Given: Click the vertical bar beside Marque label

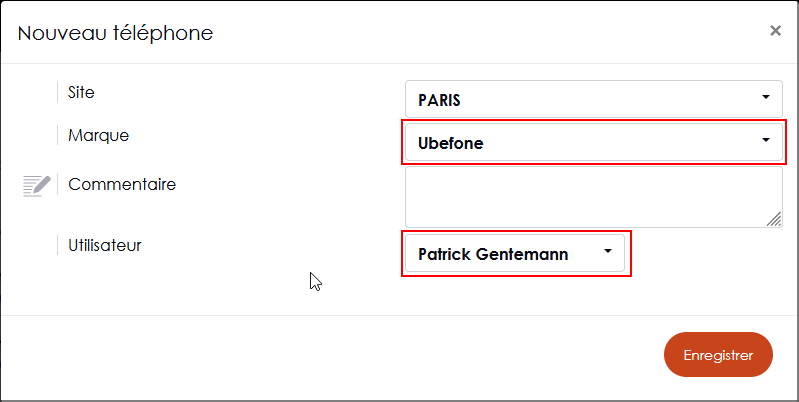Looking at the screenshot, I should coord(58,136).
